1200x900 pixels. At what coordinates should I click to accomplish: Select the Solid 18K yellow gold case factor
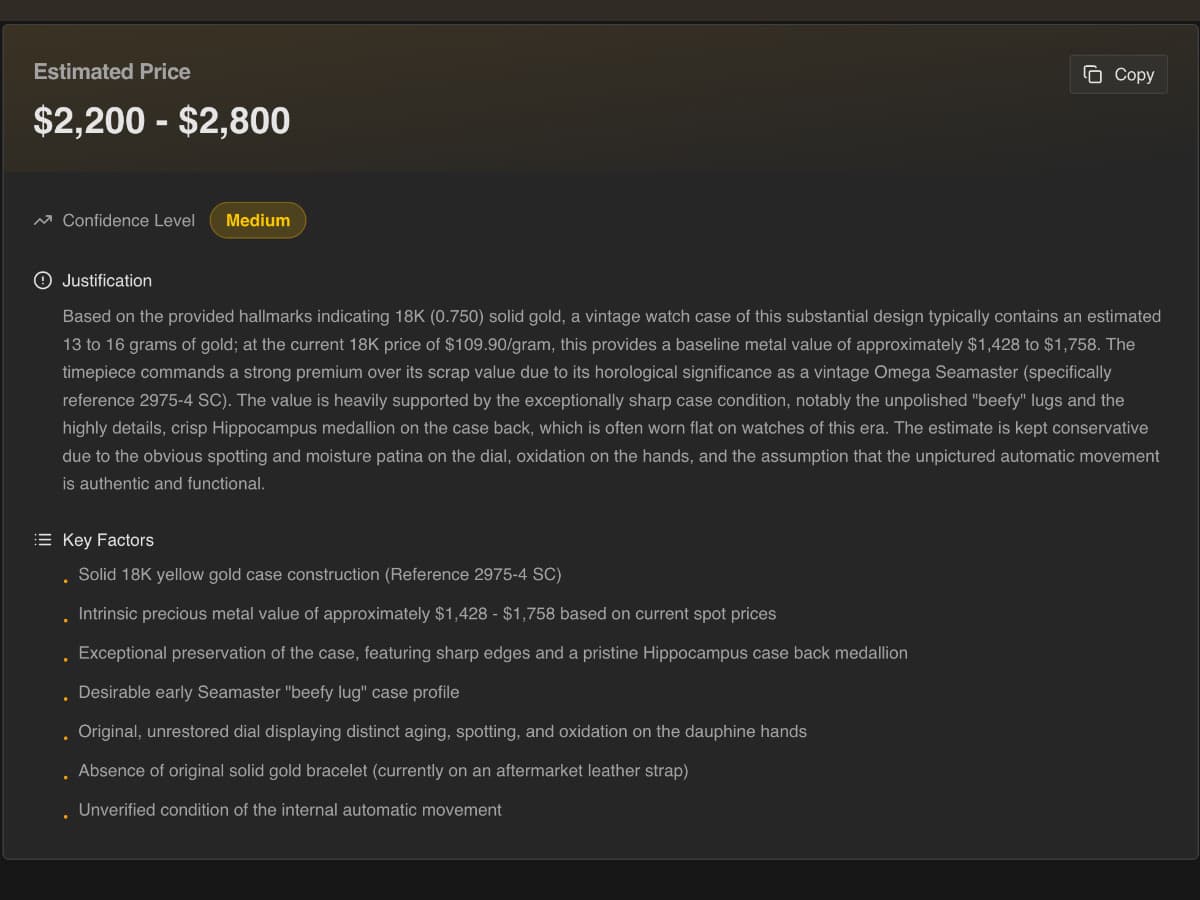(x=320, y=575)
